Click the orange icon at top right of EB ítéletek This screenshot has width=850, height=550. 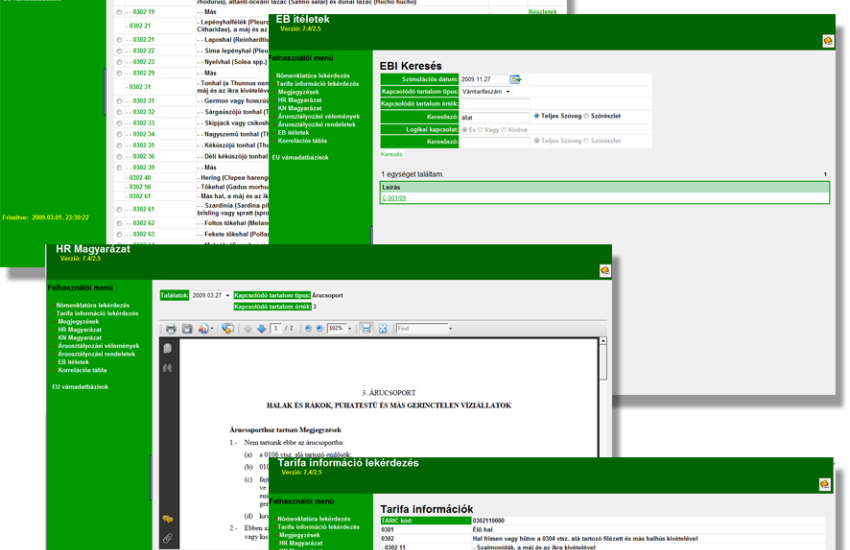(x=827, y=41)
